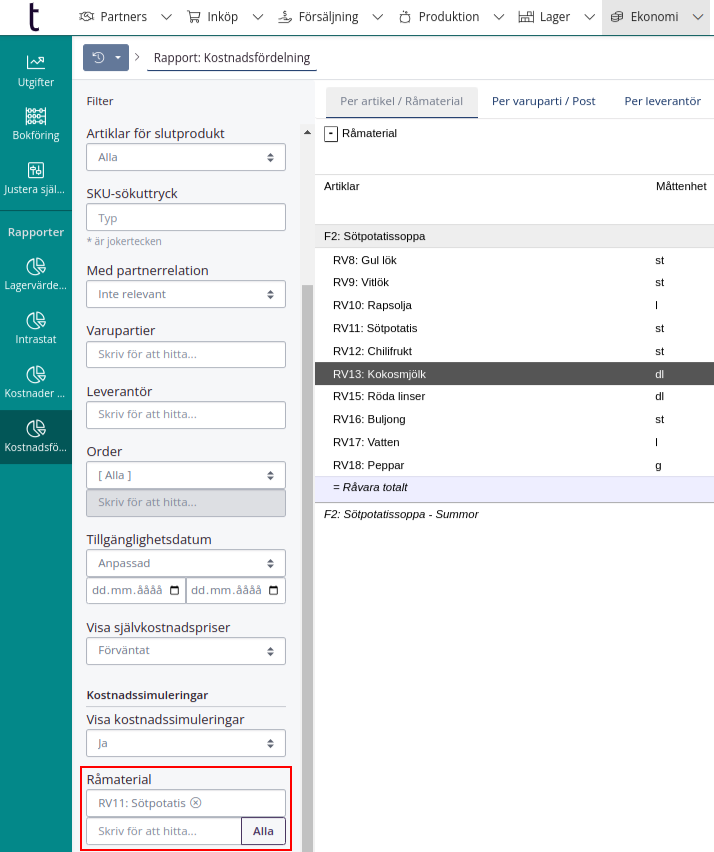This screenshot has height=852, width=714.
Task: Switch to Per varuparti / Post tab
Action: [x=543, y=102]
